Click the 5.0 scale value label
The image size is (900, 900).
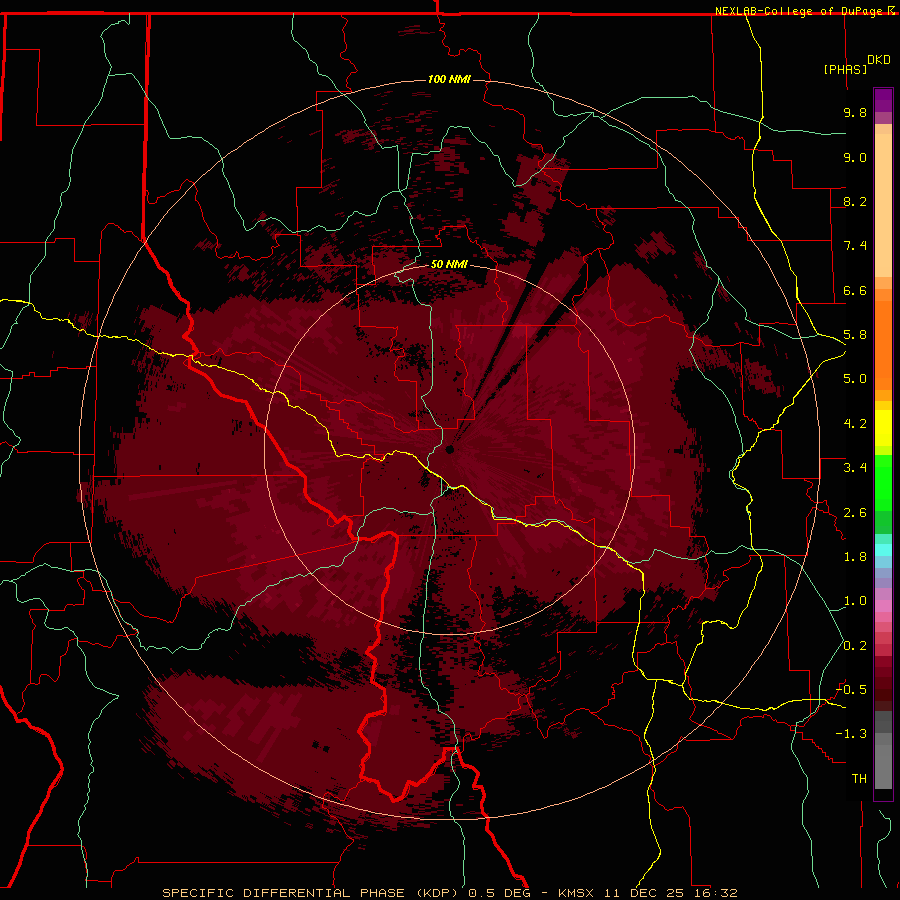tap(855, 379)
